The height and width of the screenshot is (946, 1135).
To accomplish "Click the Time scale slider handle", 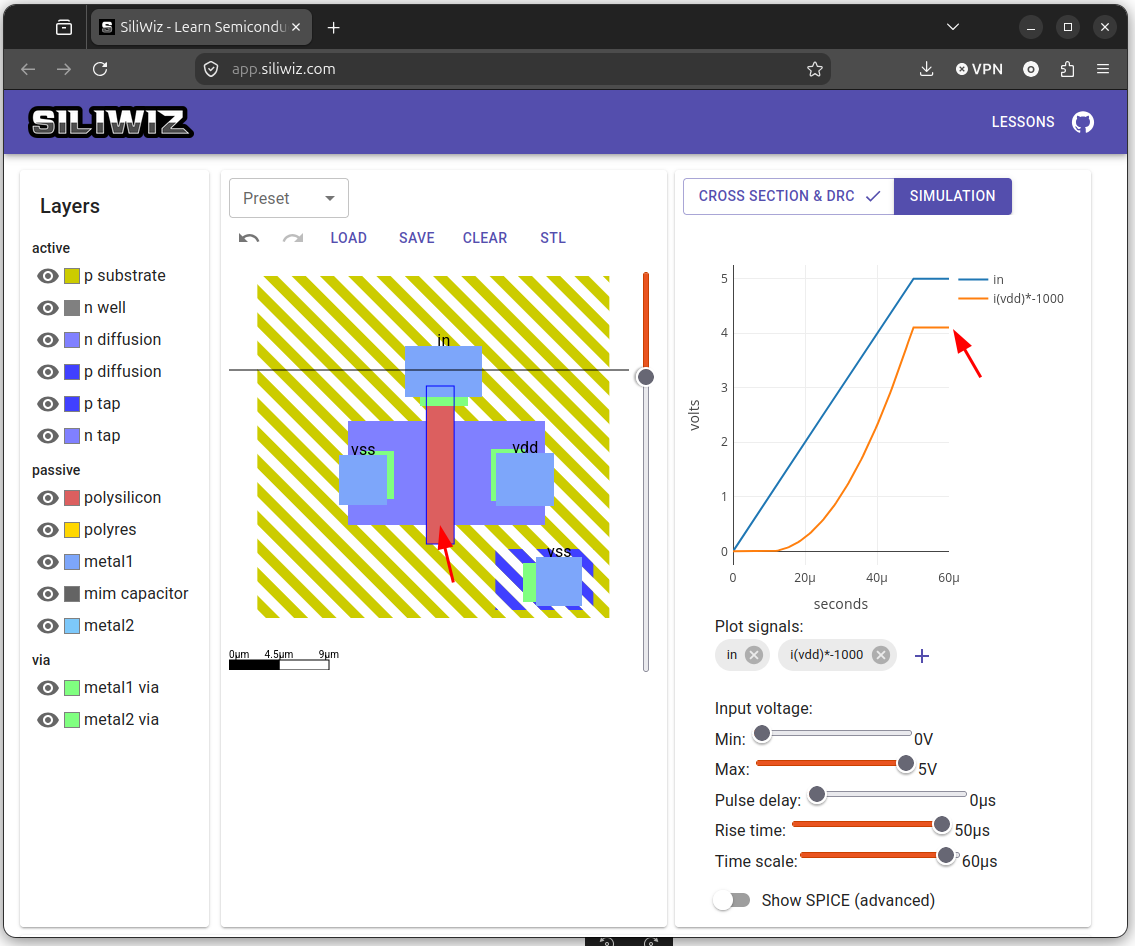I will click(x=945, y=856).
